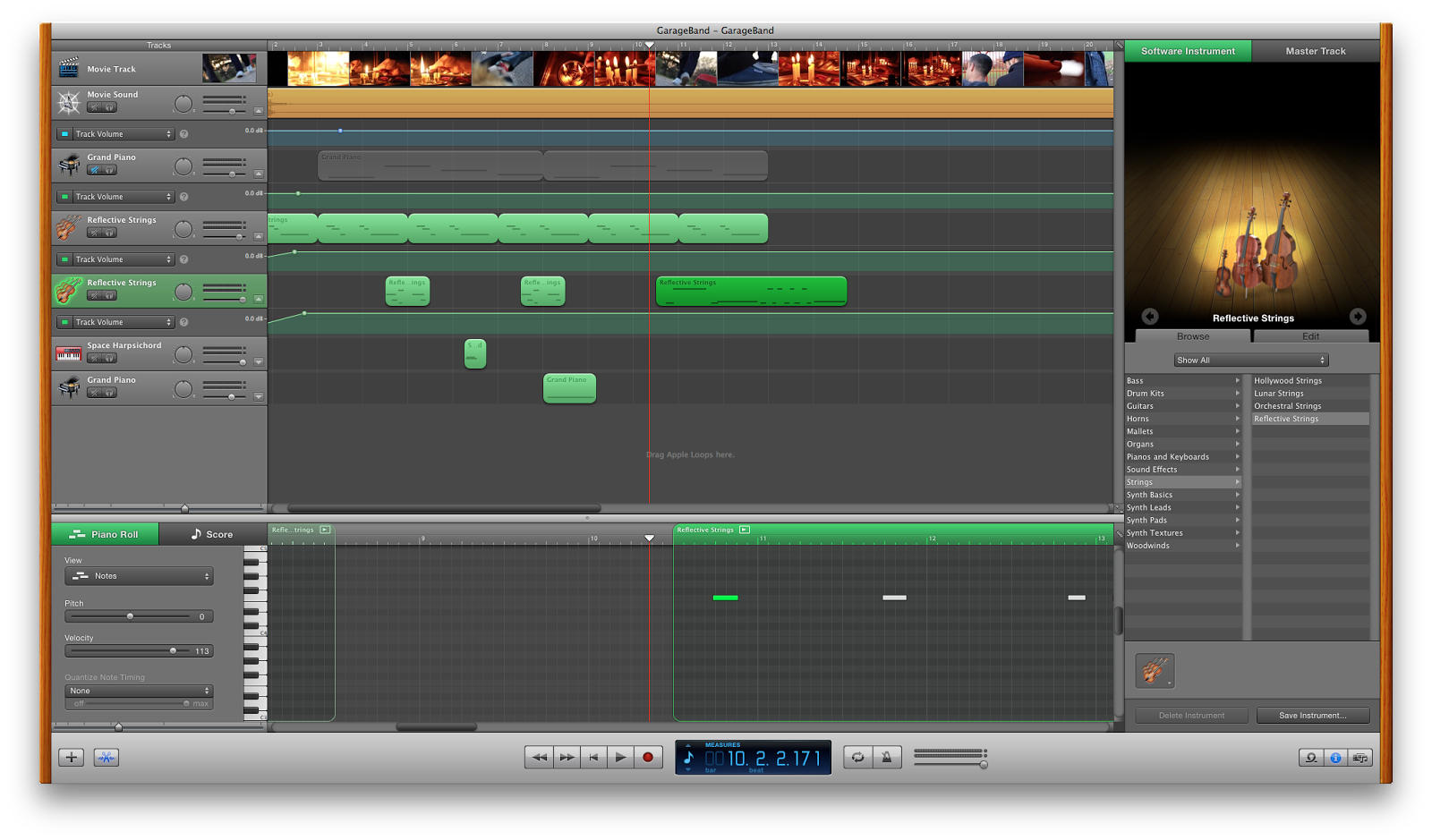Click the horizontal scrollbar under the timeline

[x=445, y=508]
